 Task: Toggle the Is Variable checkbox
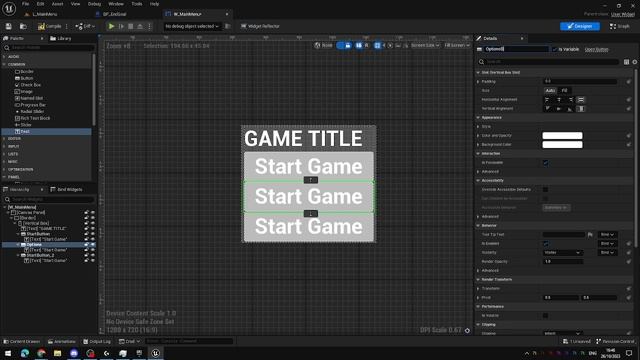pos(554,49)
